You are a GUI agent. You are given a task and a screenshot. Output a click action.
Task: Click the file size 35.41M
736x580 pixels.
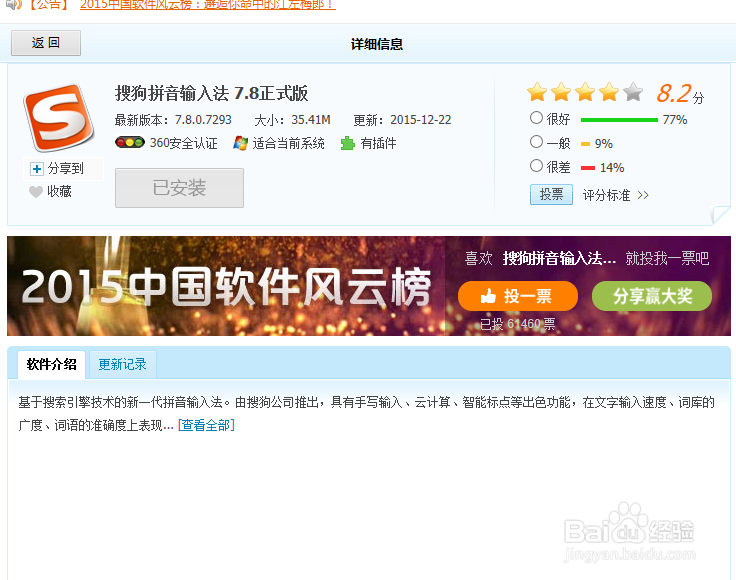(x=311, y=120)
